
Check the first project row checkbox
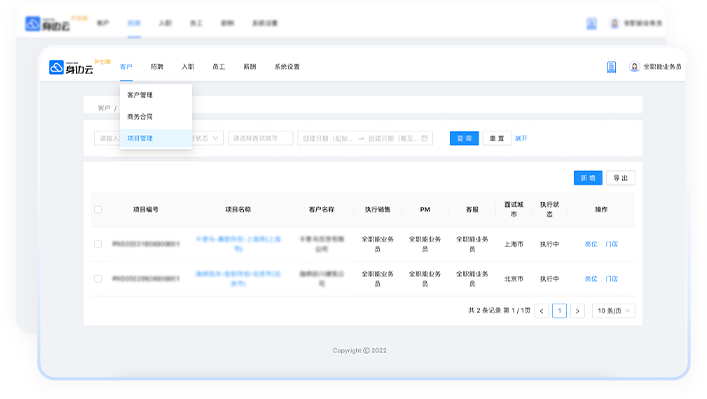pos(98,244)
